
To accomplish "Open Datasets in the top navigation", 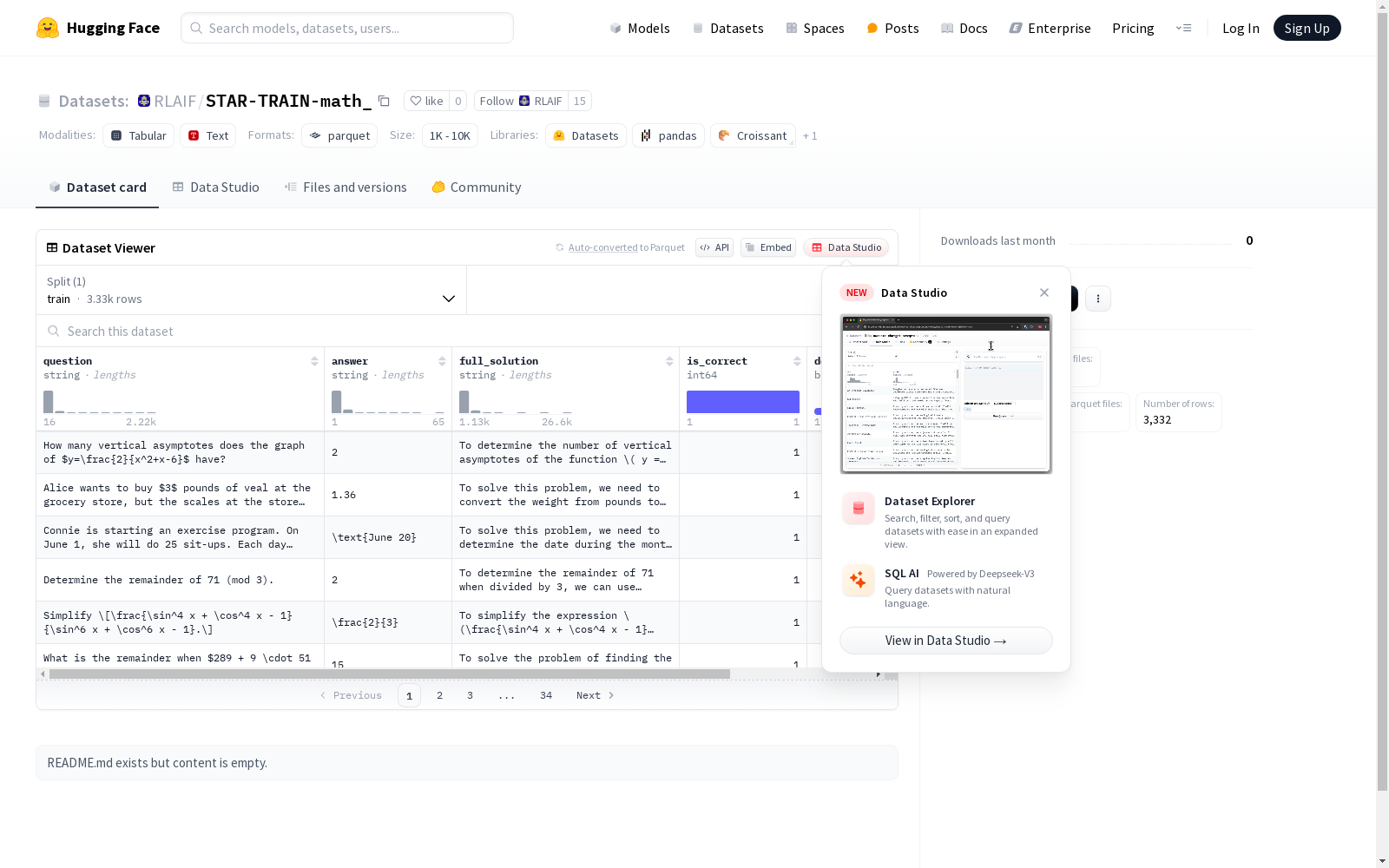I will point(727,28).
